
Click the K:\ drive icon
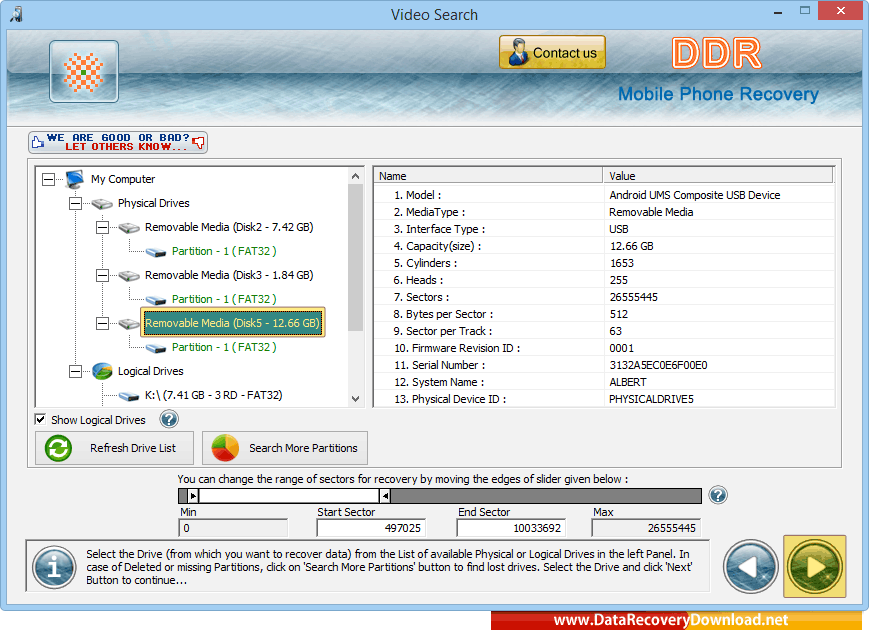129,396
